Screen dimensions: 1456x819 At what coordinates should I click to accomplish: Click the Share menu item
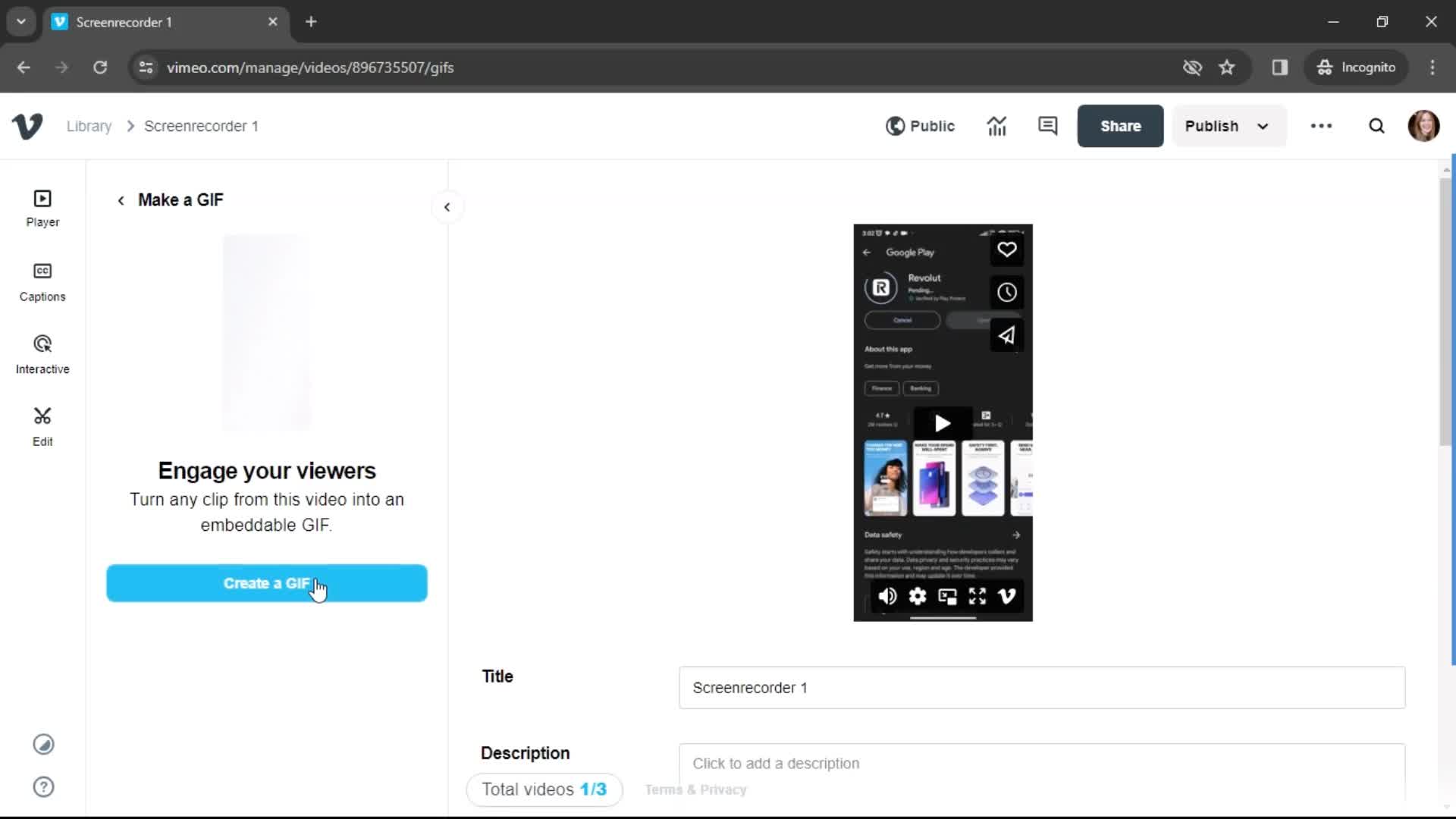click(1120, 126)
